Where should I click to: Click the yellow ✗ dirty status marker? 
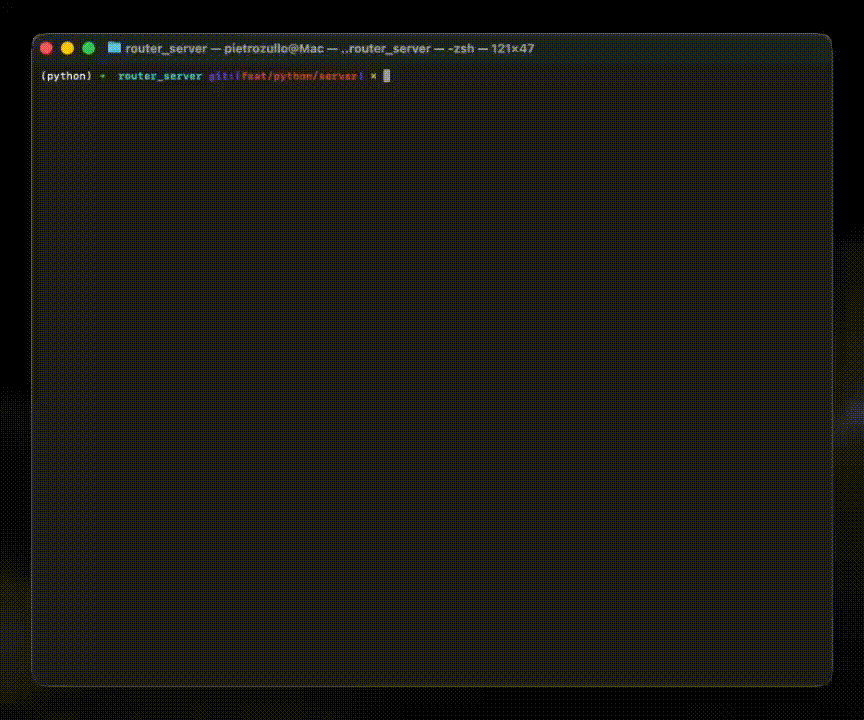pos(373,76)
